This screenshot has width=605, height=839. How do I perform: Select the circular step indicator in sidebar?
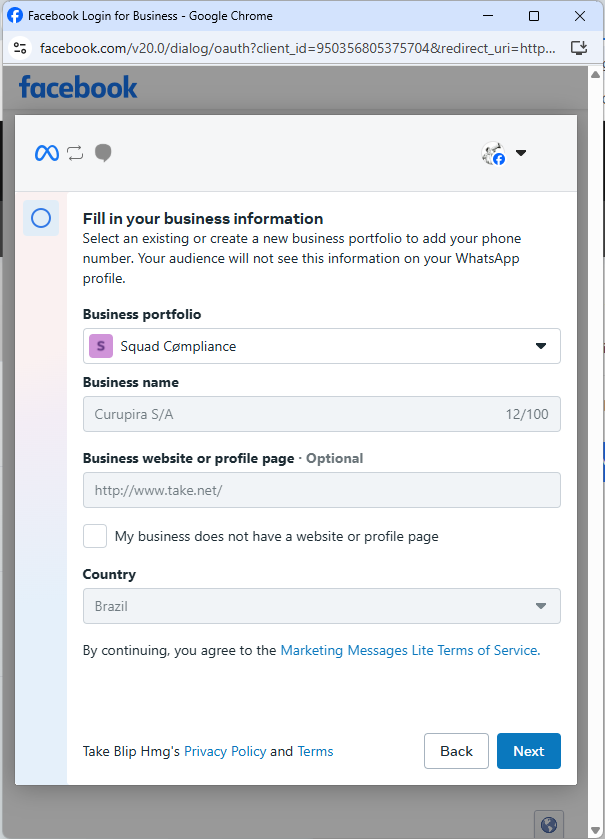tap(41, 218)
